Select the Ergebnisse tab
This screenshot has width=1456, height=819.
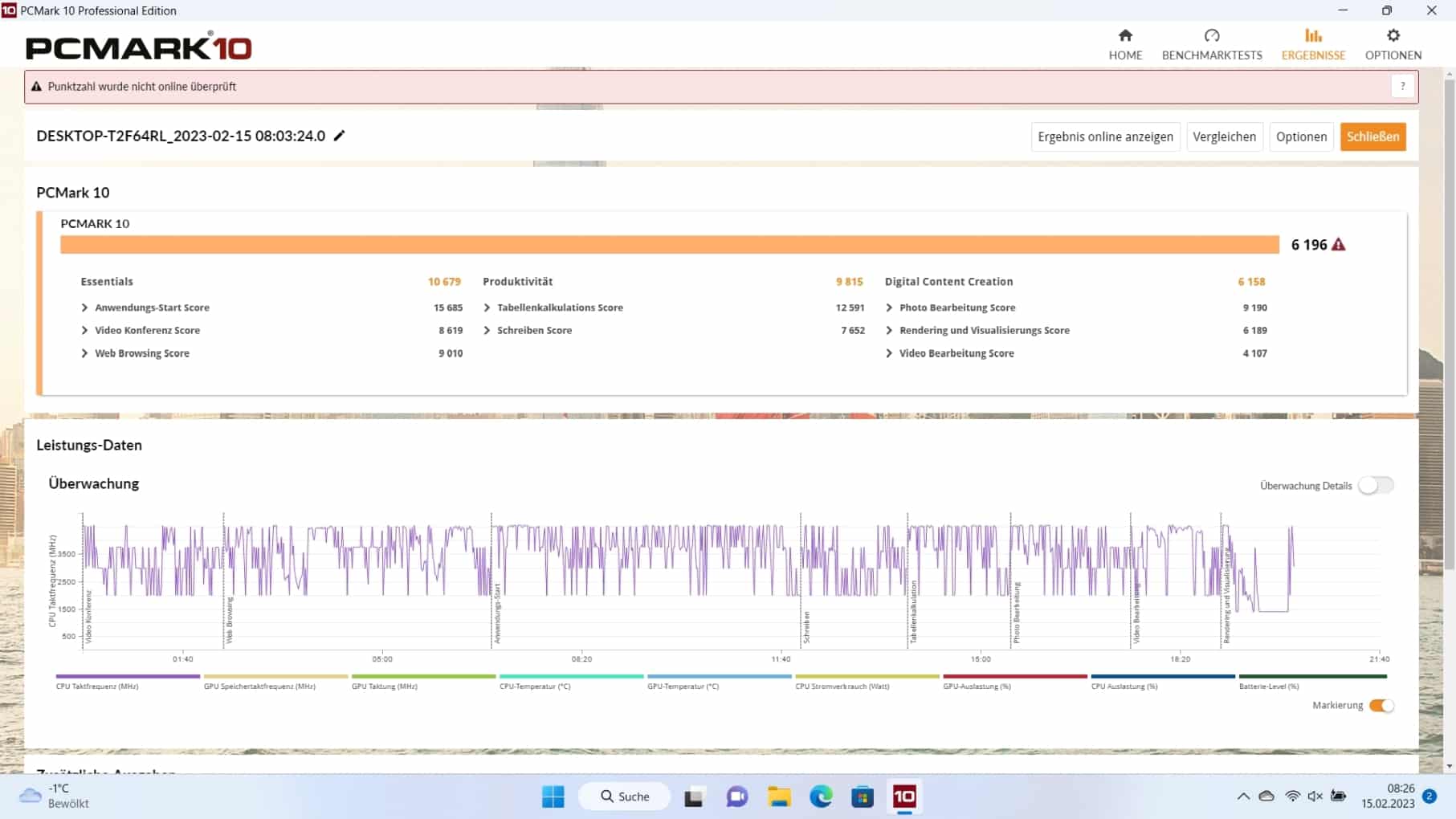coord(1313,44)
